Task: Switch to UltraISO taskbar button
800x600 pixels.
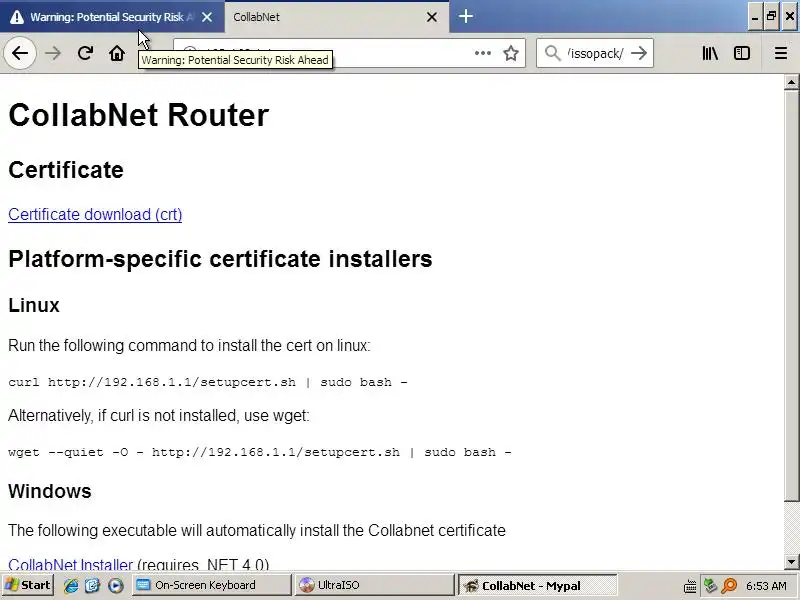Action: pyautogui.click(x=374, y=585)
